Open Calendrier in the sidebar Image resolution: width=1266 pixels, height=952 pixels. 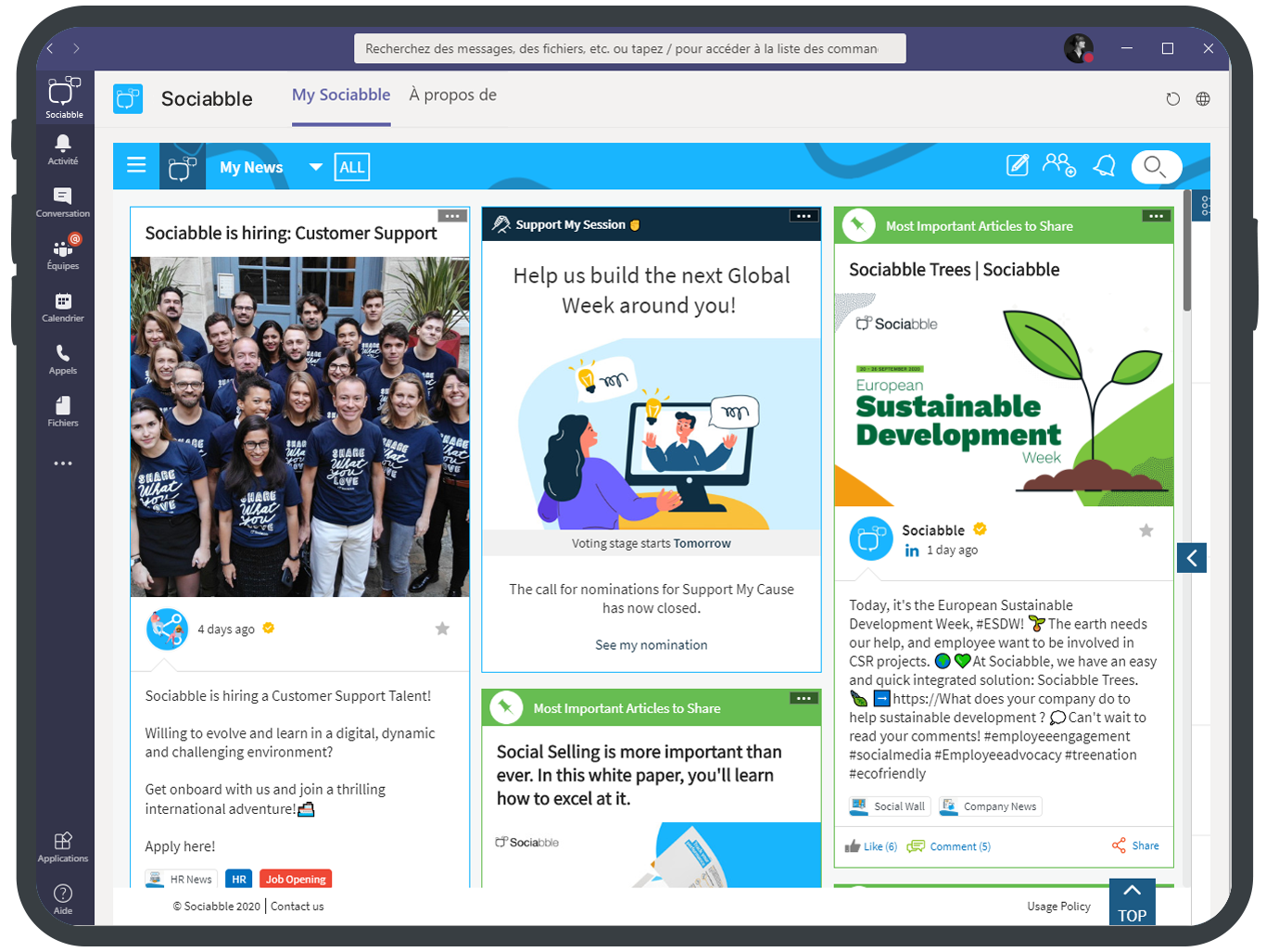(63, 306)
